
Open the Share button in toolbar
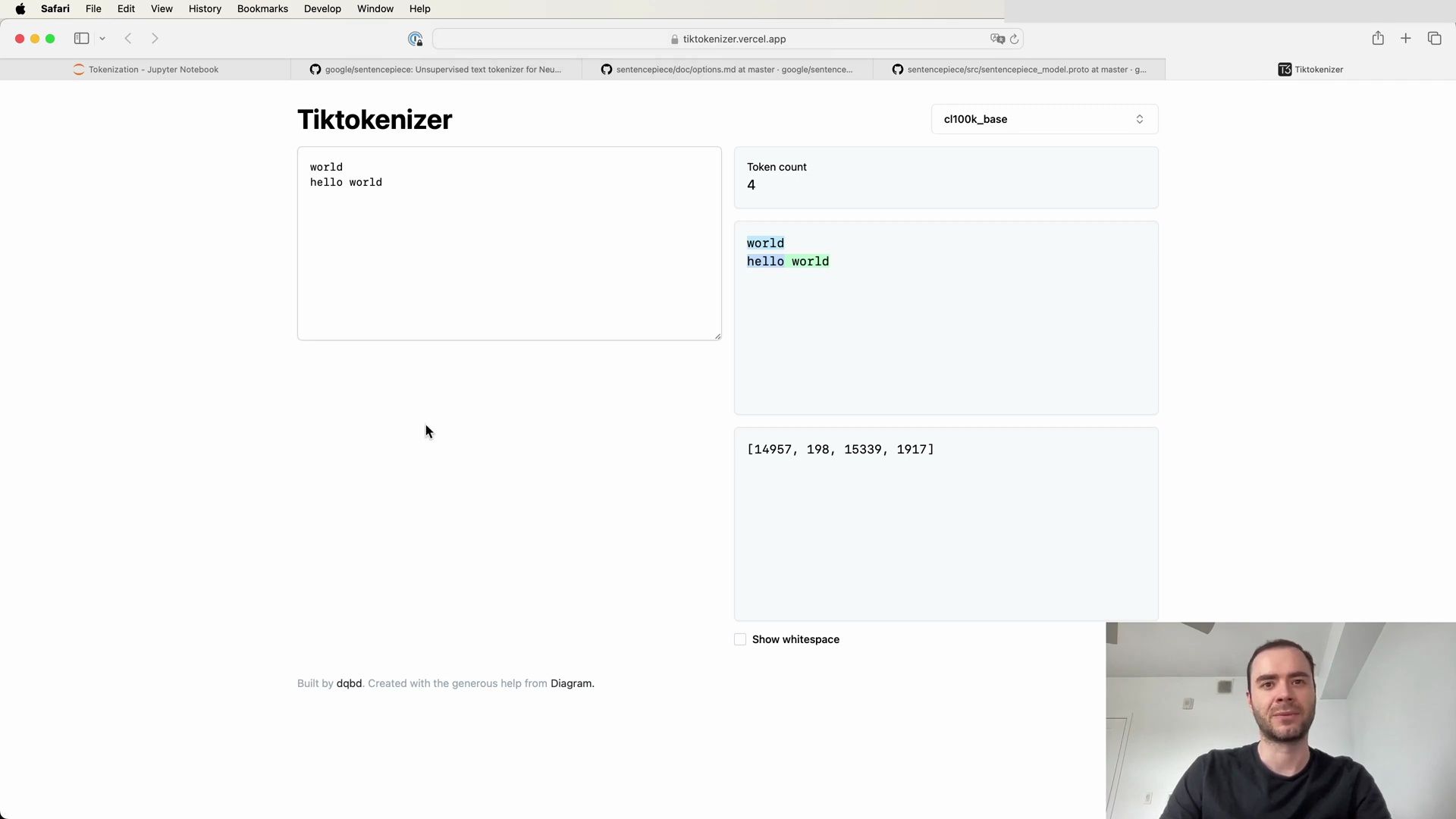[x=1378, y=38]
